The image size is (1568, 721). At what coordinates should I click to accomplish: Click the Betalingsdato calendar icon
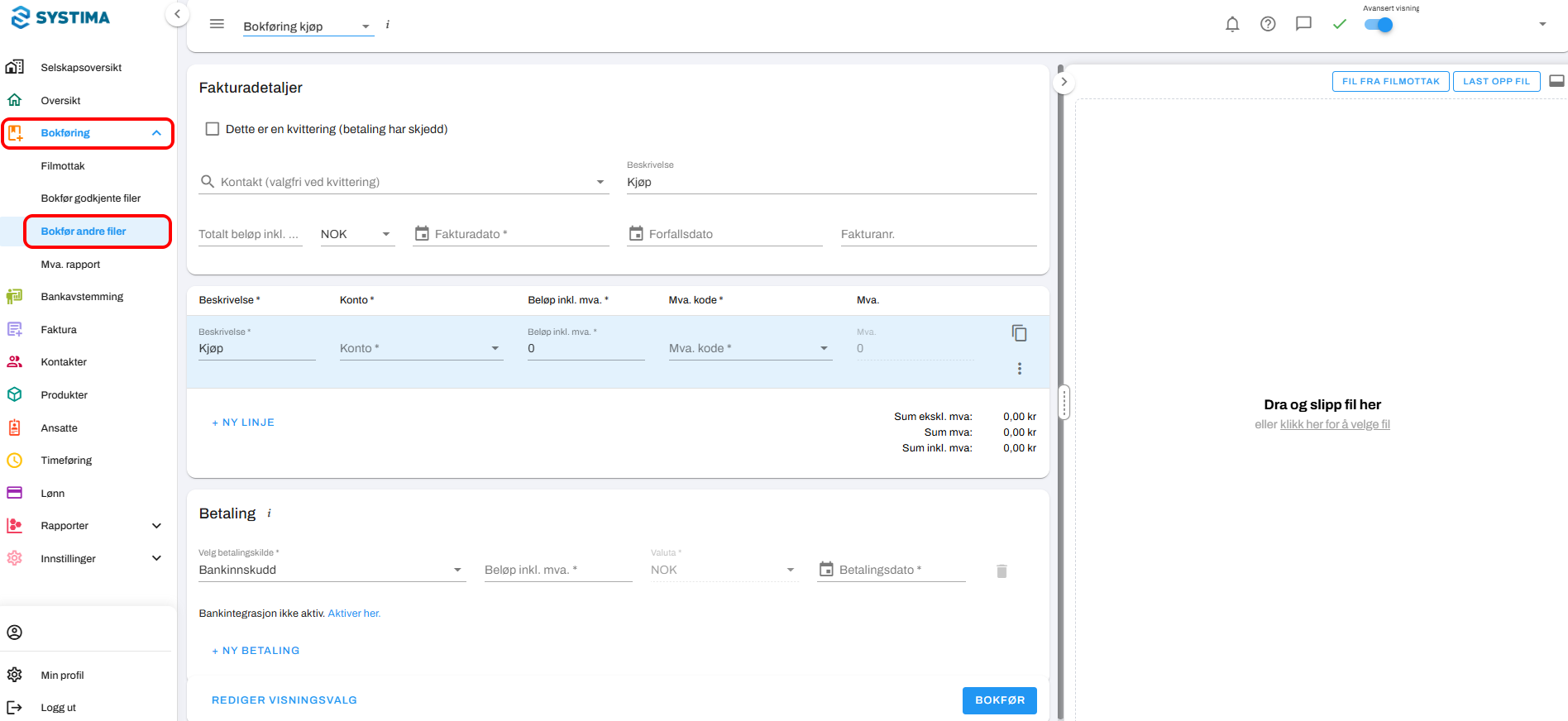pyautogui.click(x=826, y=569)
